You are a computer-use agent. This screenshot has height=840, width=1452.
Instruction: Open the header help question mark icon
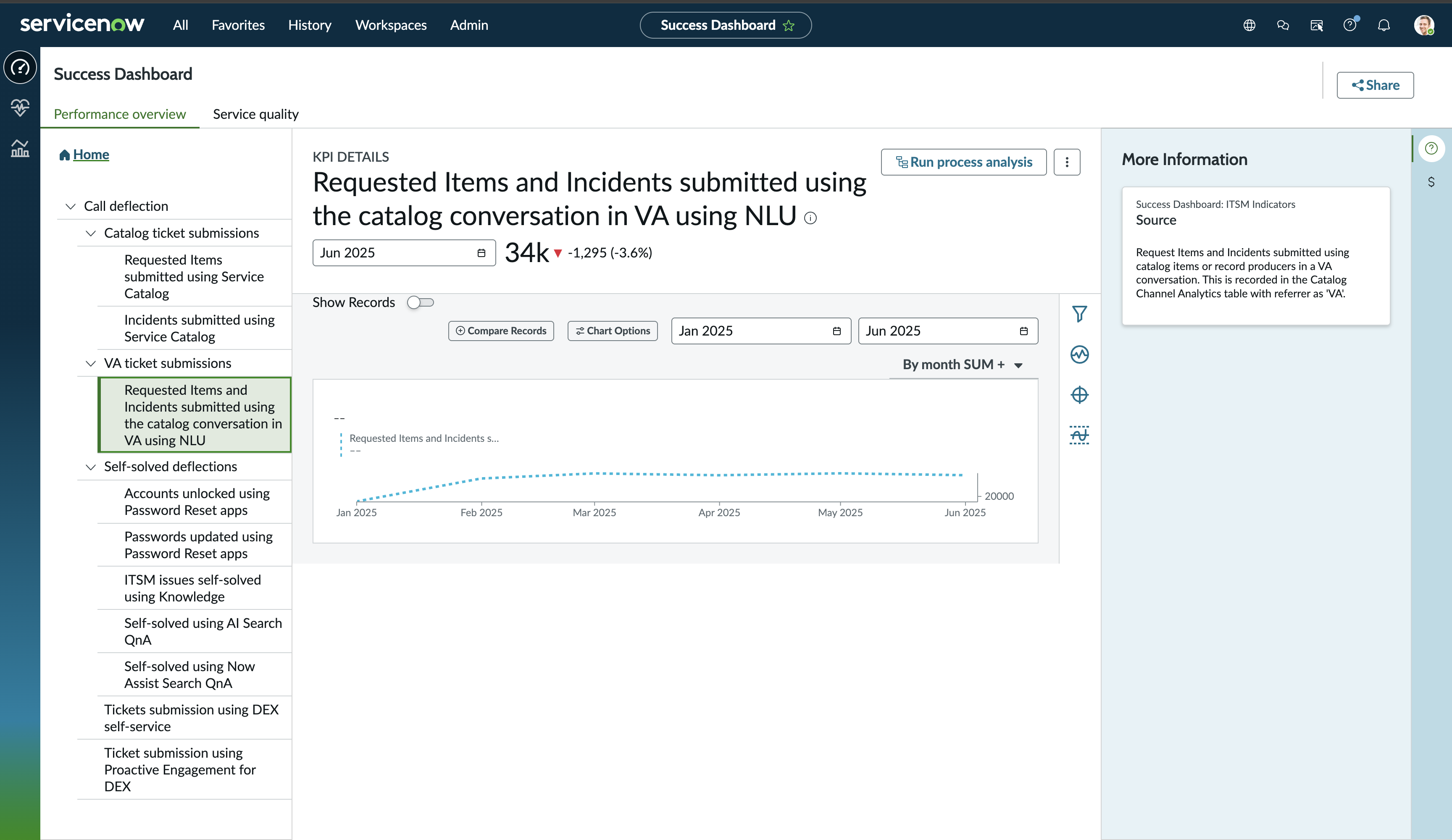pos(1350,25)
